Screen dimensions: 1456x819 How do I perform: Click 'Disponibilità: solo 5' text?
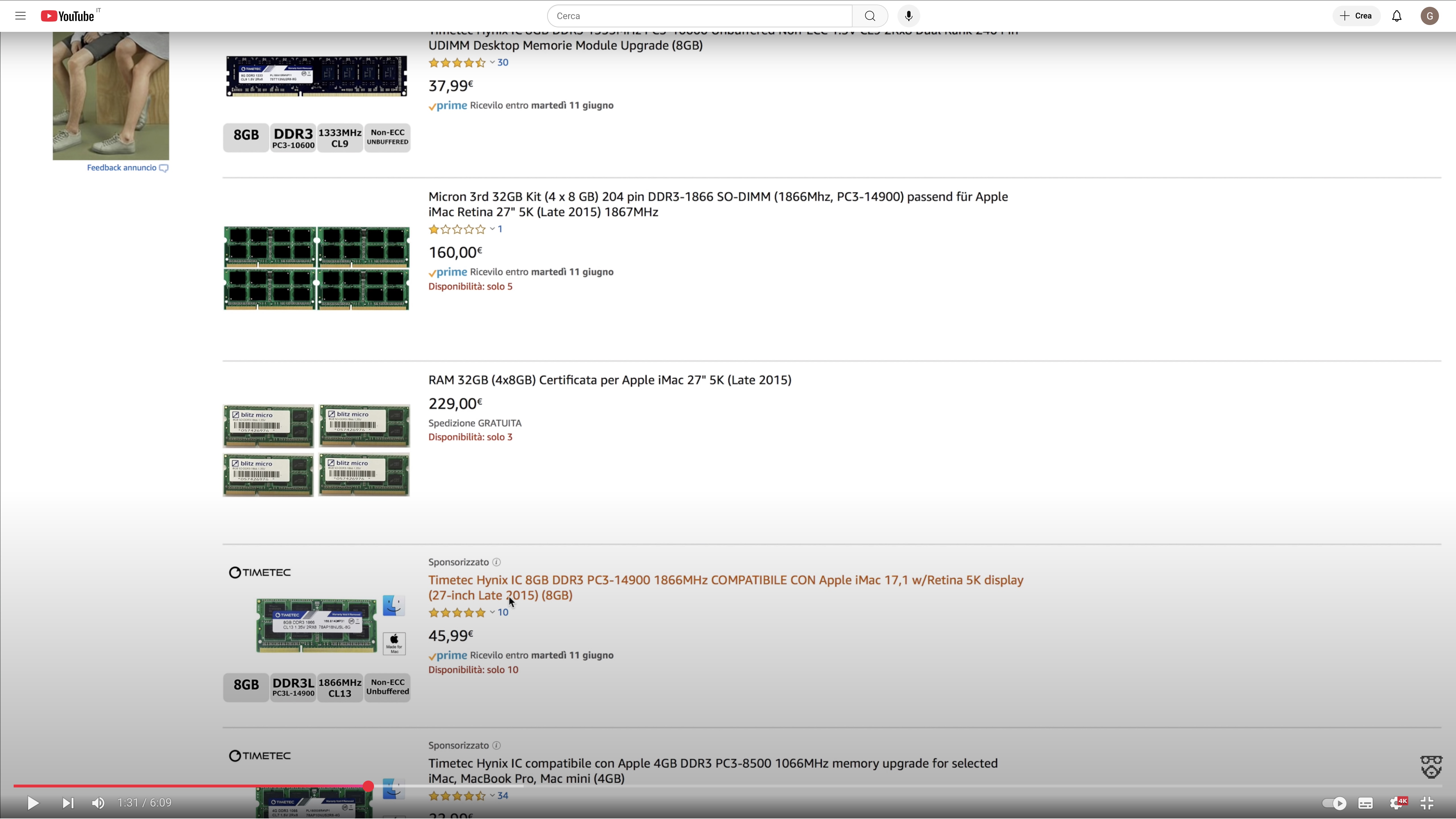coord(470,287)
